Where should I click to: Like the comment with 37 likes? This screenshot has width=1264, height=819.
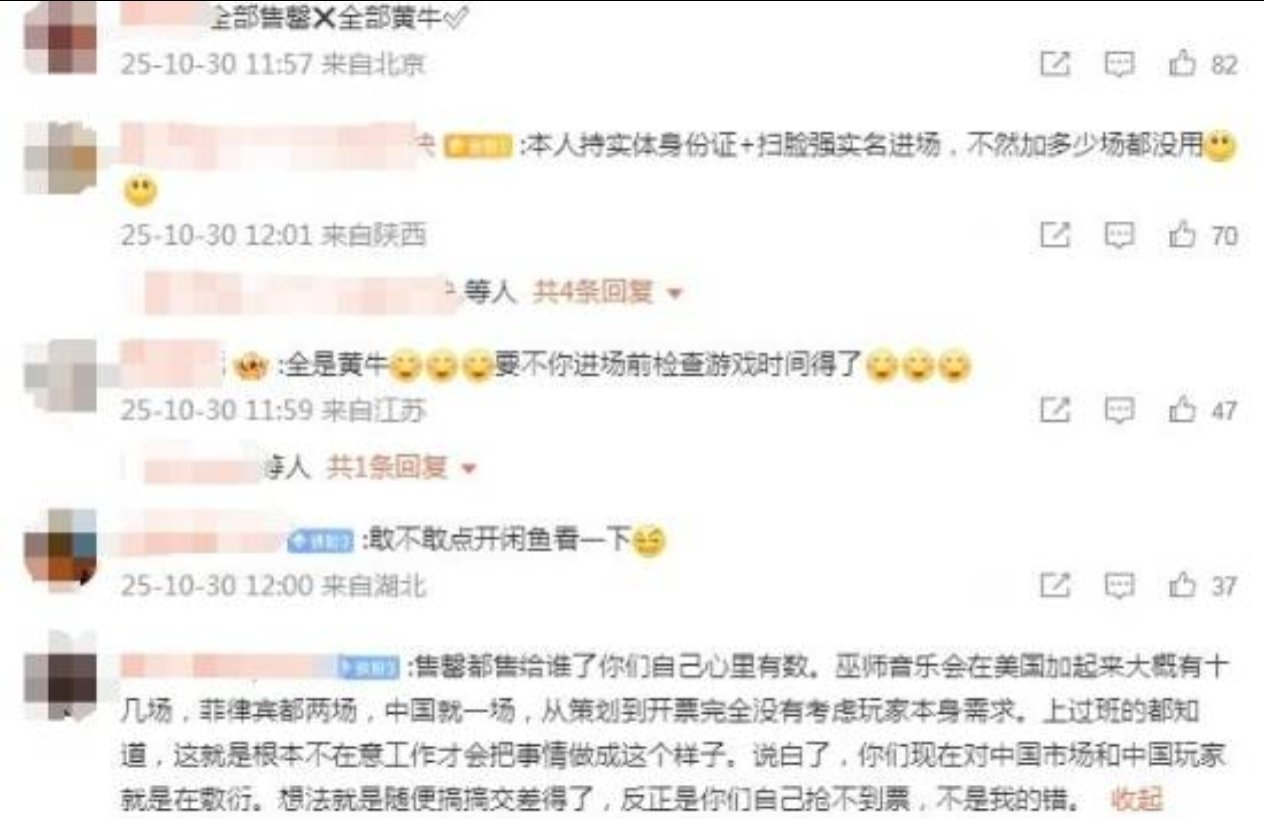pyautogui.click(x=1183, y=585)
